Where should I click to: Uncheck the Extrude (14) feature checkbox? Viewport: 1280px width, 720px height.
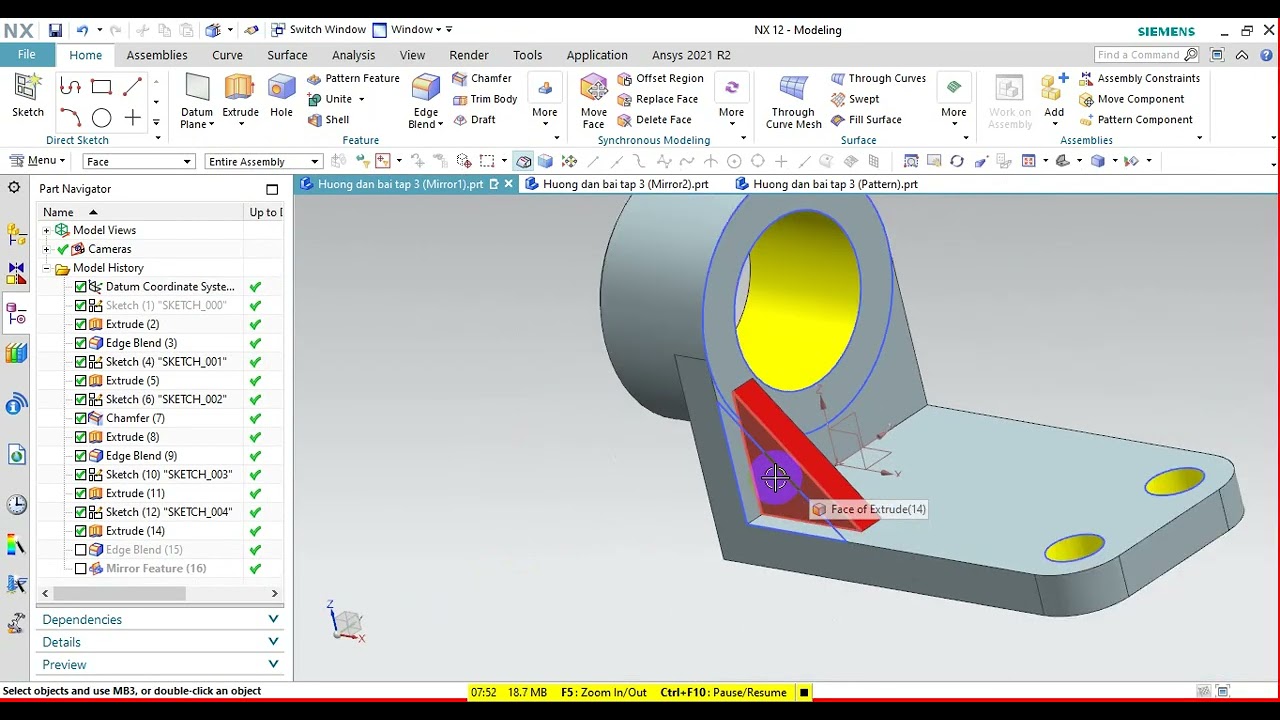coord(81,531)
